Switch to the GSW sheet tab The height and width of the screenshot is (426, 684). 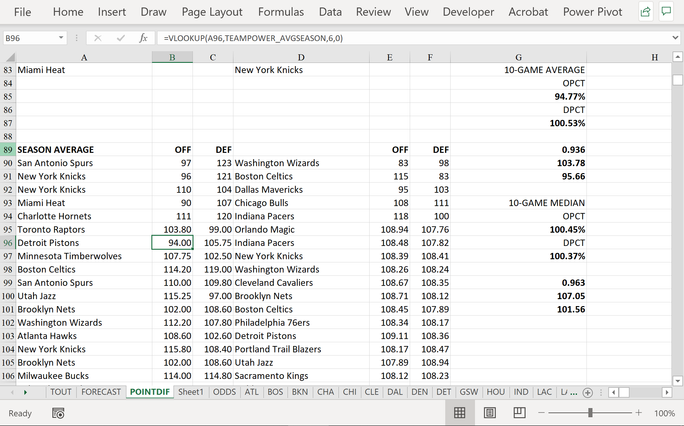click(x=469, y=392)
